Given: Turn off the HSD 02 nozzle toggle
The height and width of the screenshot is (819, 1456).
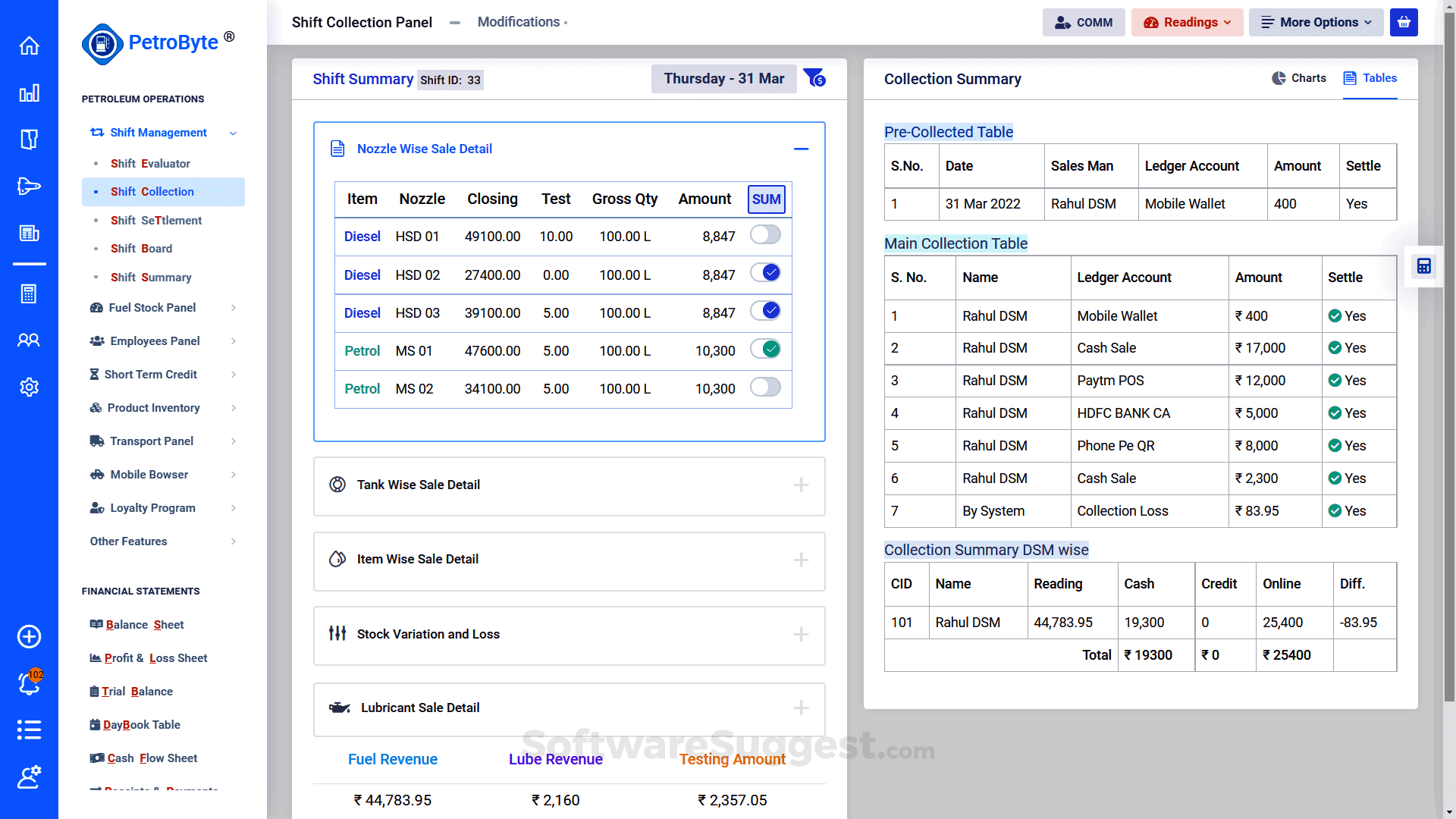Looking at the screenshot, I should click(765, 273).
